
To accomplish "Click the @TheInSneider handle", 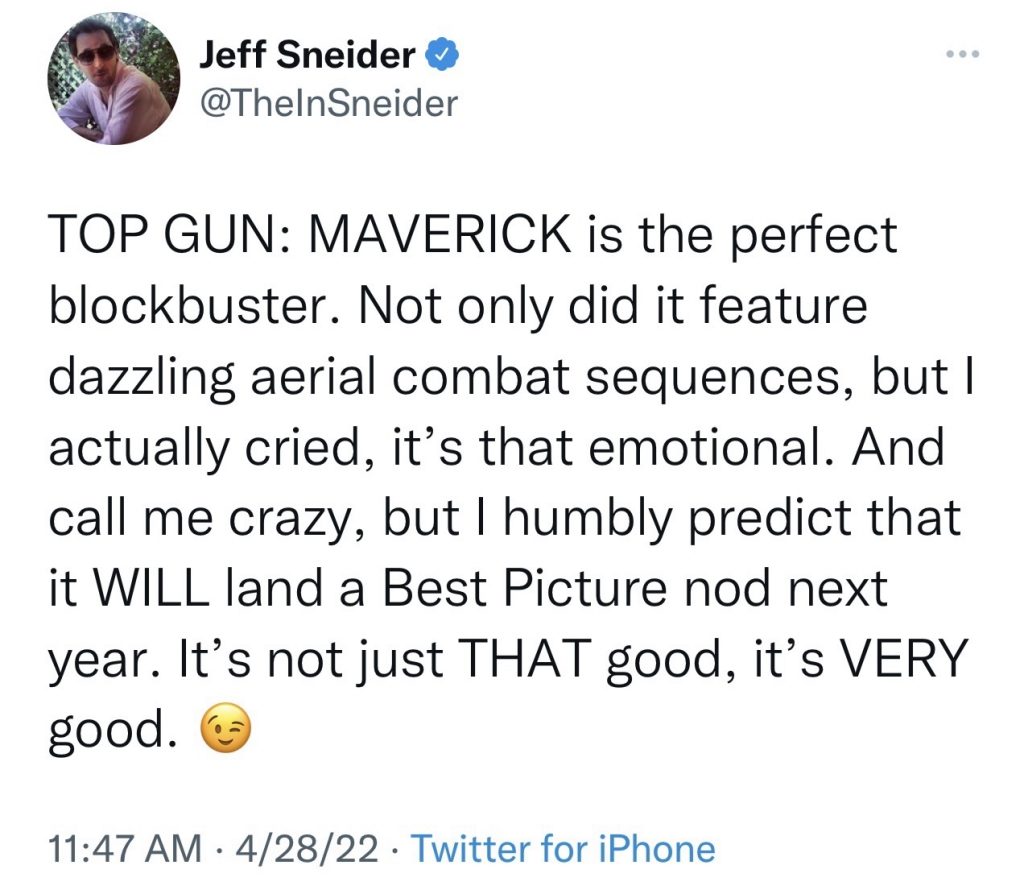I will pyautogui.click(x=328, y=103).
